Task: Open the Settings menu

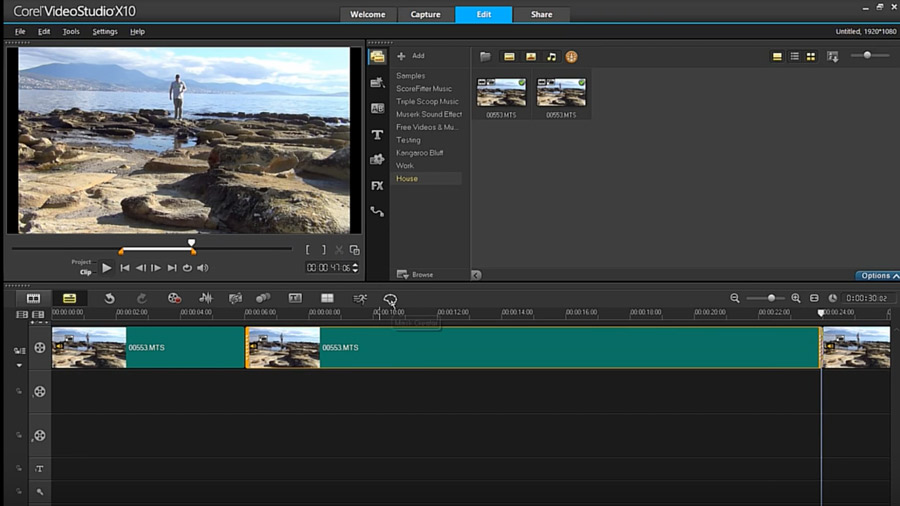Action: coord(104,32)
